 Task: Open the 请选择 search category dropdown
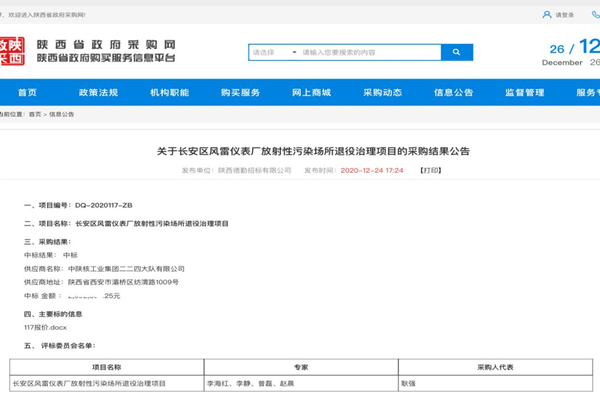[274, 52]
